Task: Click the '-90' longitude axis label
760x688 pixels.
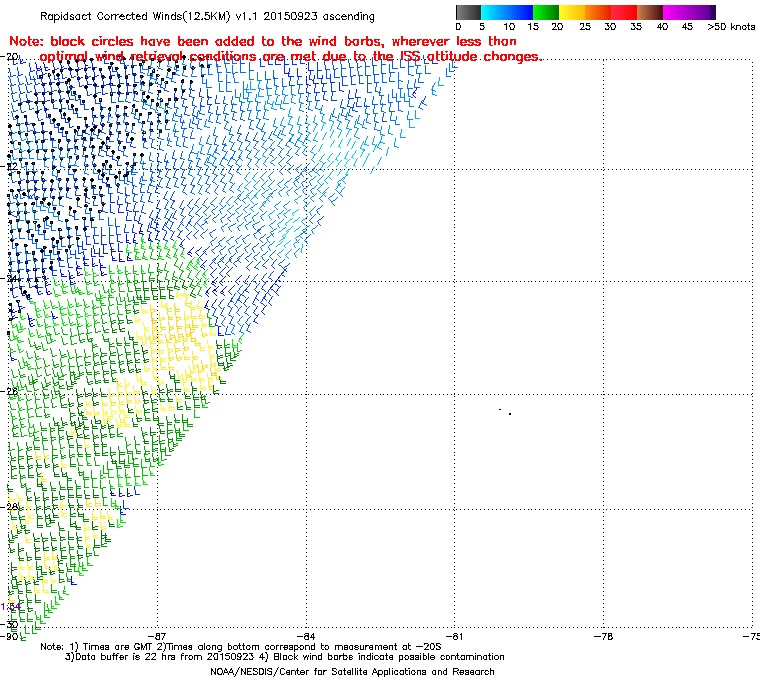Action: 9,636
